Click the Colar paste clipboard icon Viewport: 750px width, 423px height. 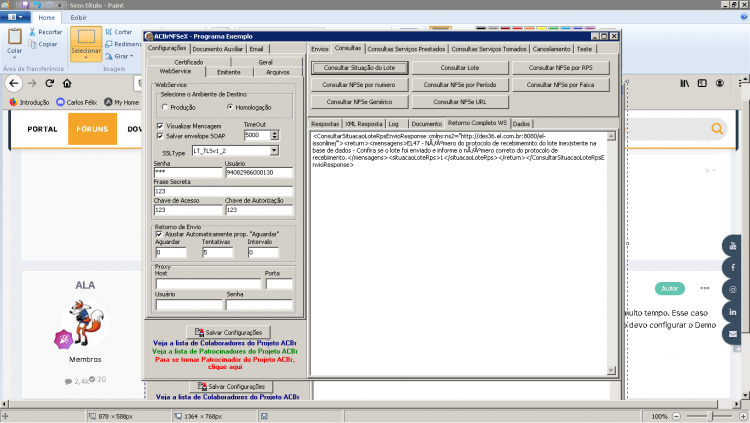(x=14, y=36)
